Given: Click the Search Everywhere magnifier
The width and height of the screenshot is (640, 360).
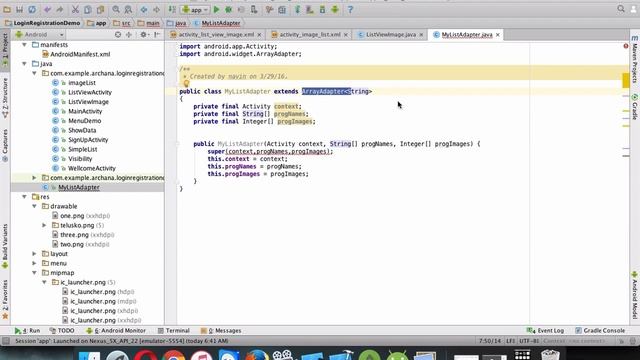Looking at the screenshot, I should pyautogui.click(x=621, y=9).
